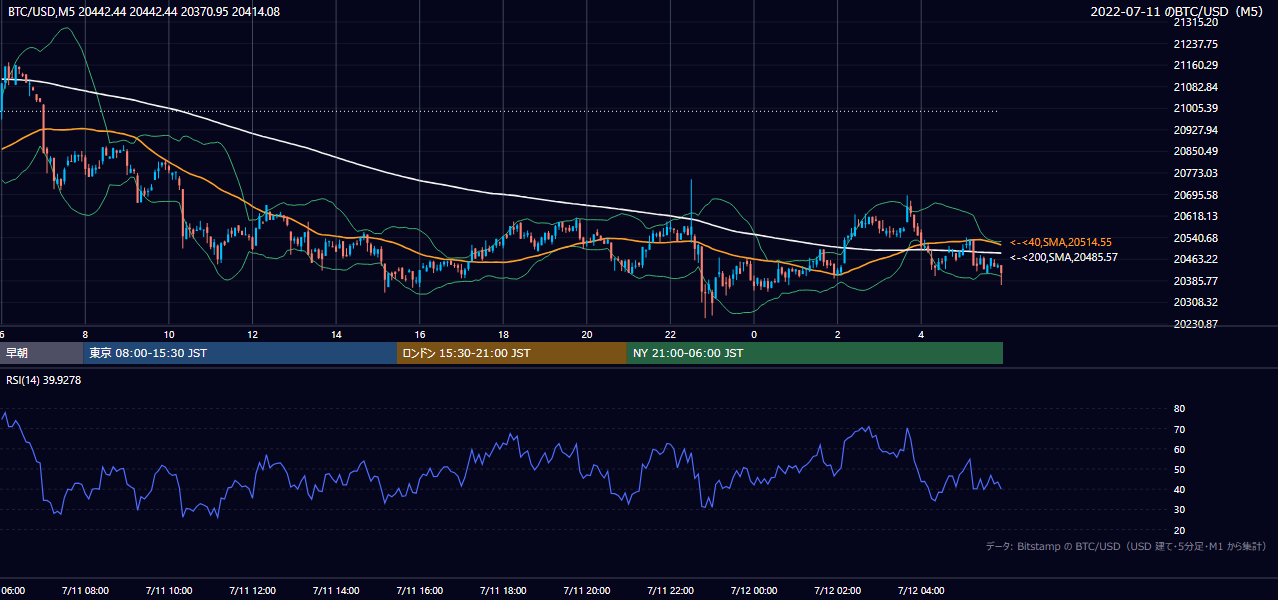
Task: Click the RSI 50 level label
Action: tap(1179, 469)
